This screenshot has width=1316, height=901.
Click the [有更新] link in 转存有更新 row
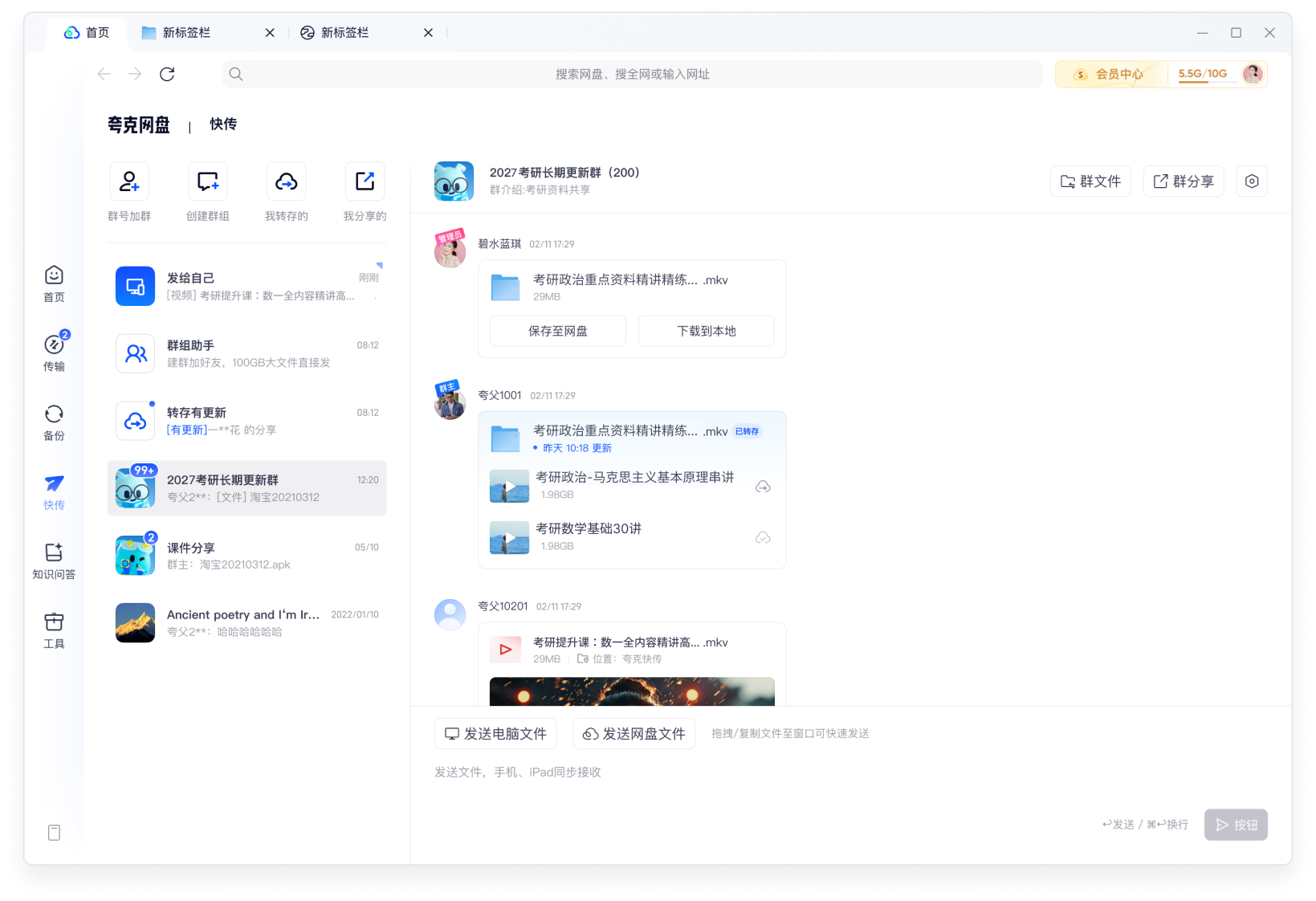coord(187,430)
